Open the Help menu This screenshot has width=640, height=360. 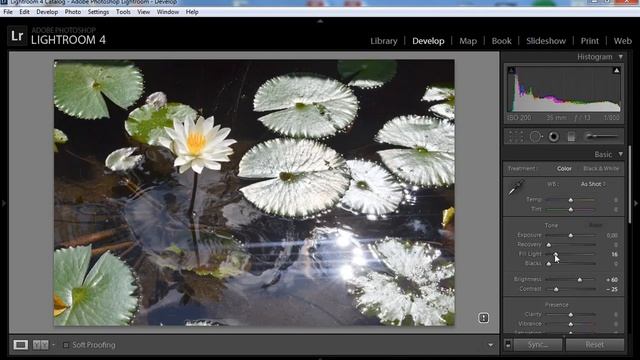[192, 12]
